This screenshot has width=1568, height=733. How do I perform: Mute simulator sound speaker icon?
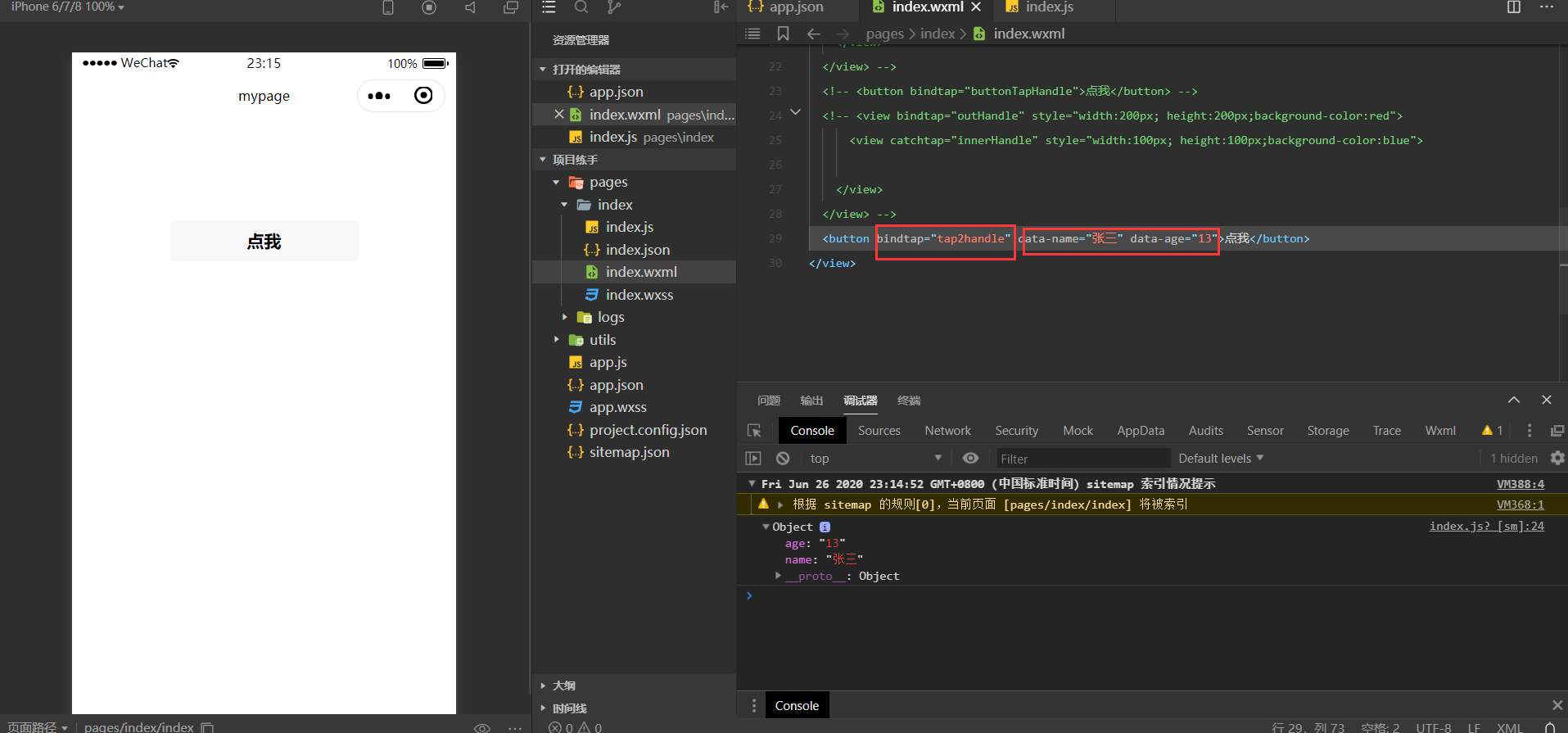470,7
